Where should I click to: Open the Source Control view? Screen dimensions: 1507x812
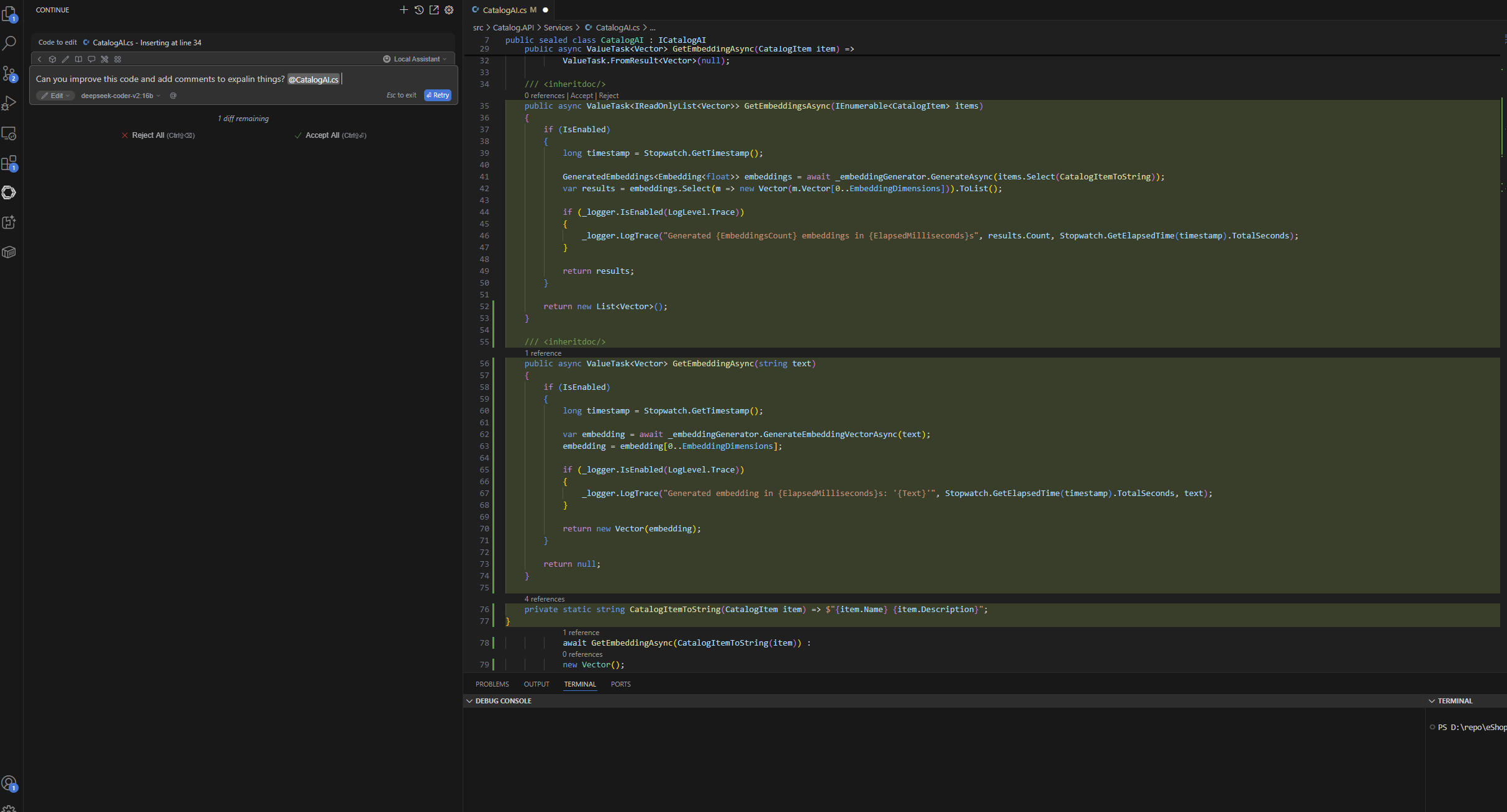pyautogui.click(x=9, y=73)
